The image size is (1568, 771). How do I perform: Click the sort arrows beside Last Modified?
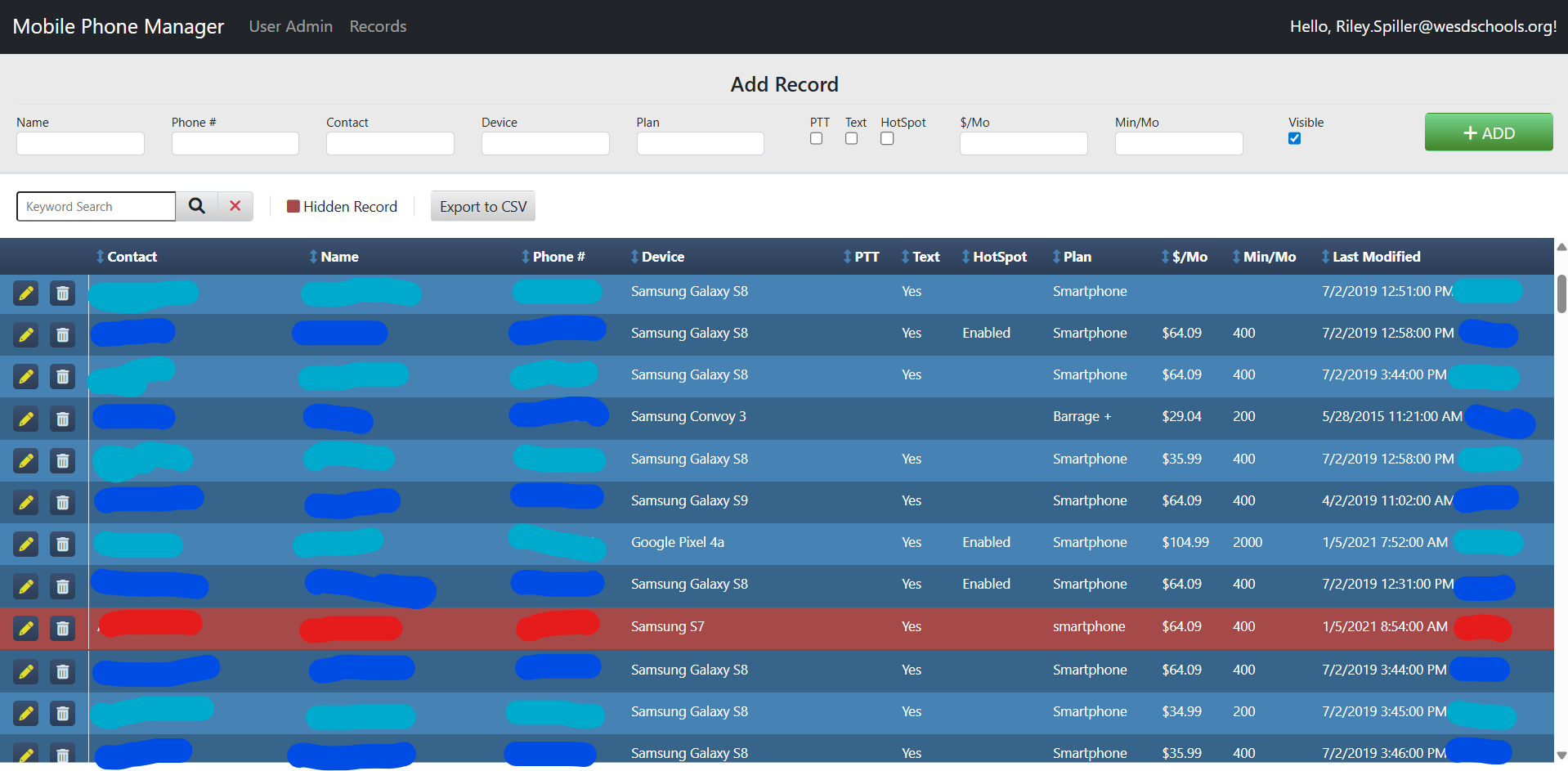coord(1325,257)
